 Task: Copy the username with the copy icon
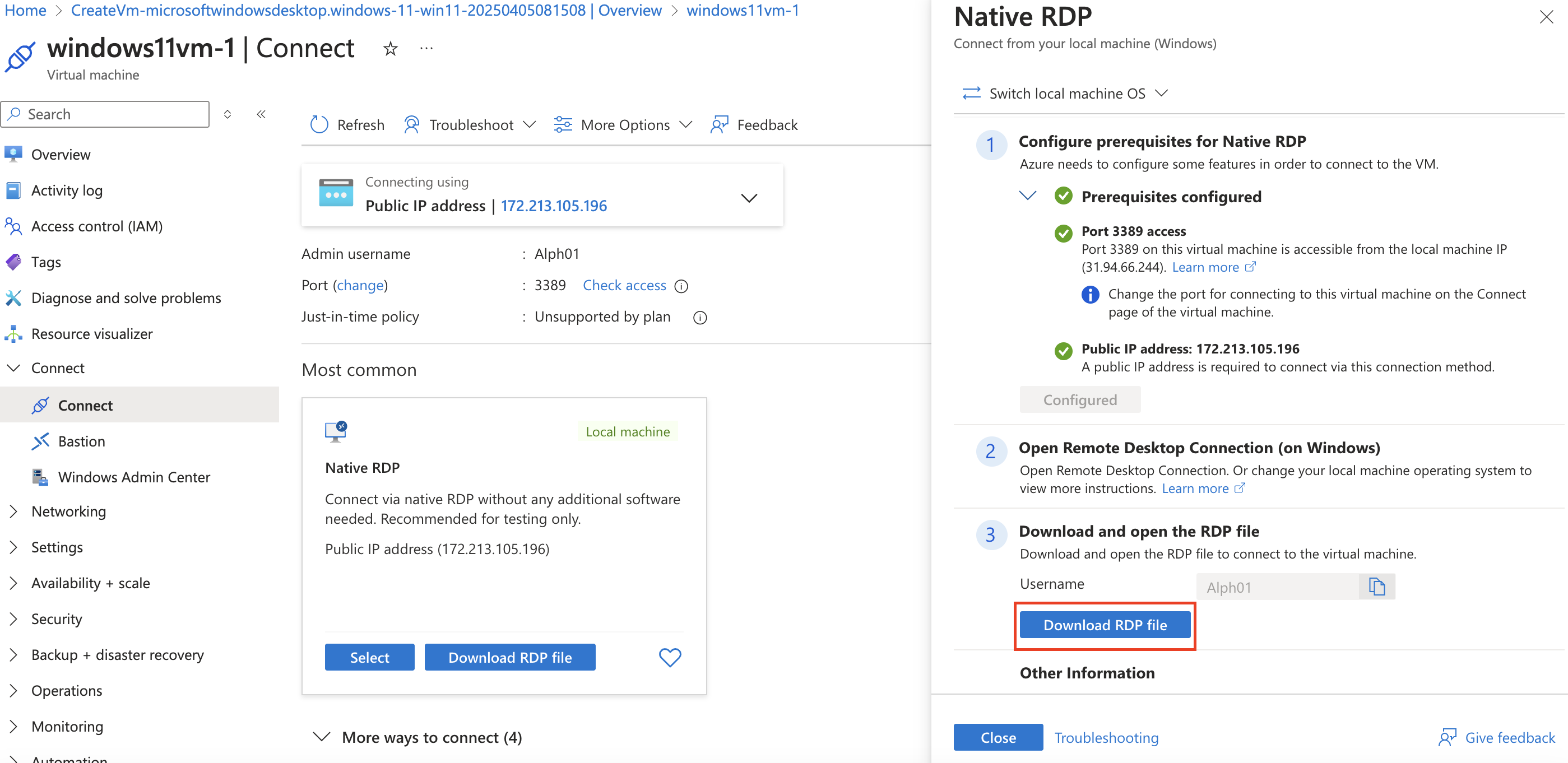pyautogui.click(x=1376, y=587)
